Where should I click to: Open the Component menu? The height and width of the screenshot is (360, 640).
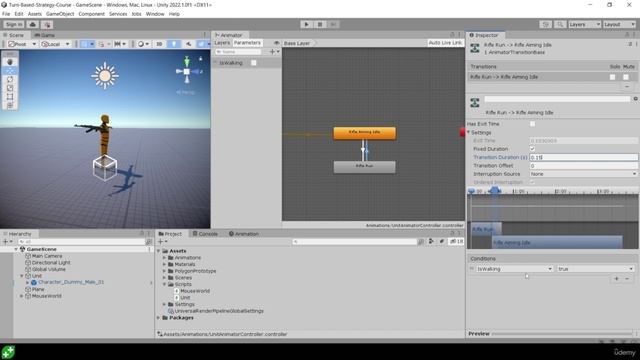(91, 14)
